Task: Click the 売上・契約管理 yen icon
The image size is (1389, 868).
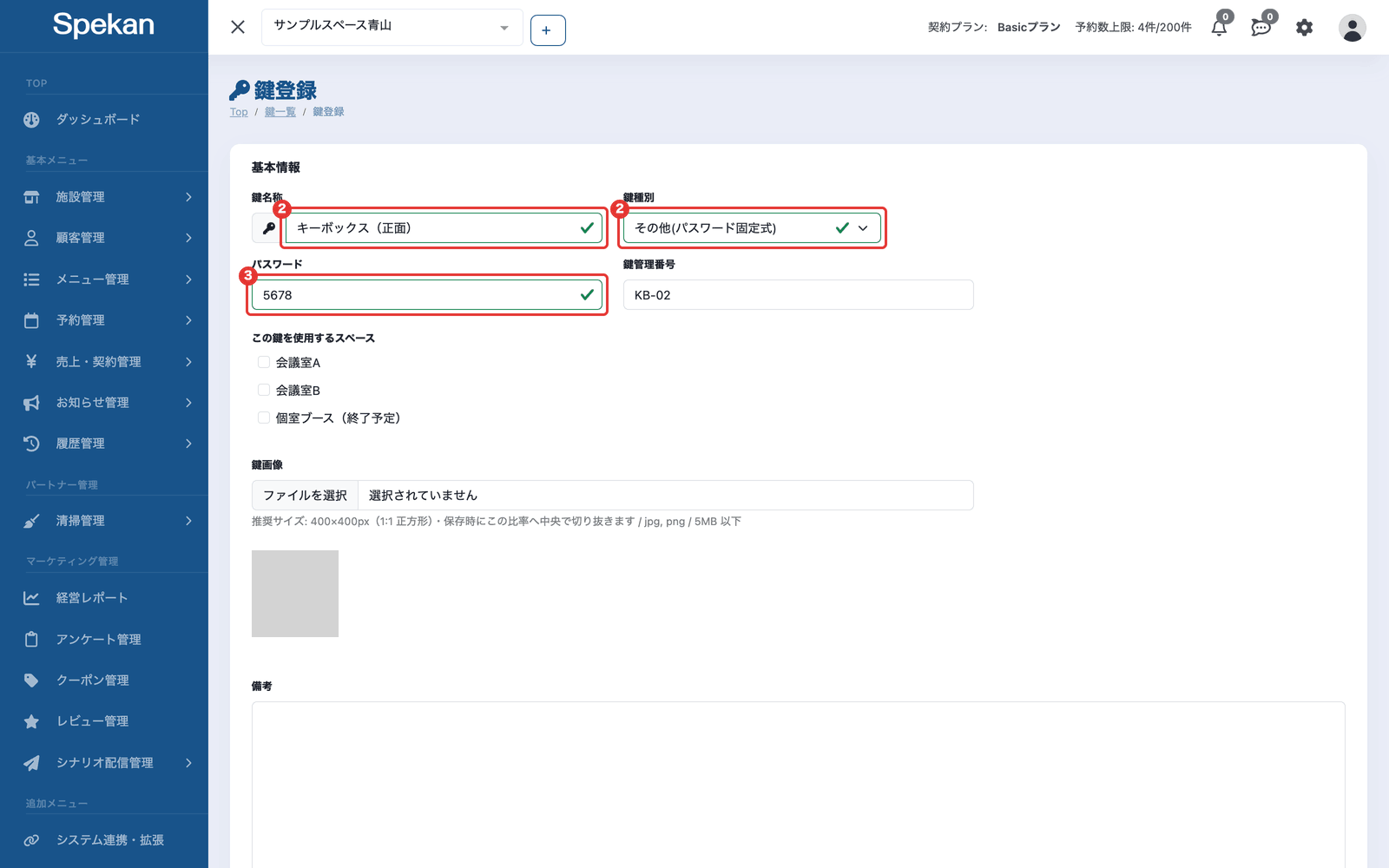Action: [31, 361]
